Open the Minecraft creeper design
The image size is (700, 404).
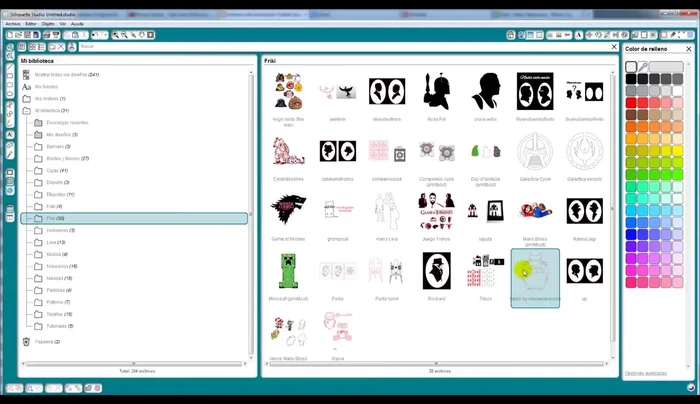coord(288,269)
